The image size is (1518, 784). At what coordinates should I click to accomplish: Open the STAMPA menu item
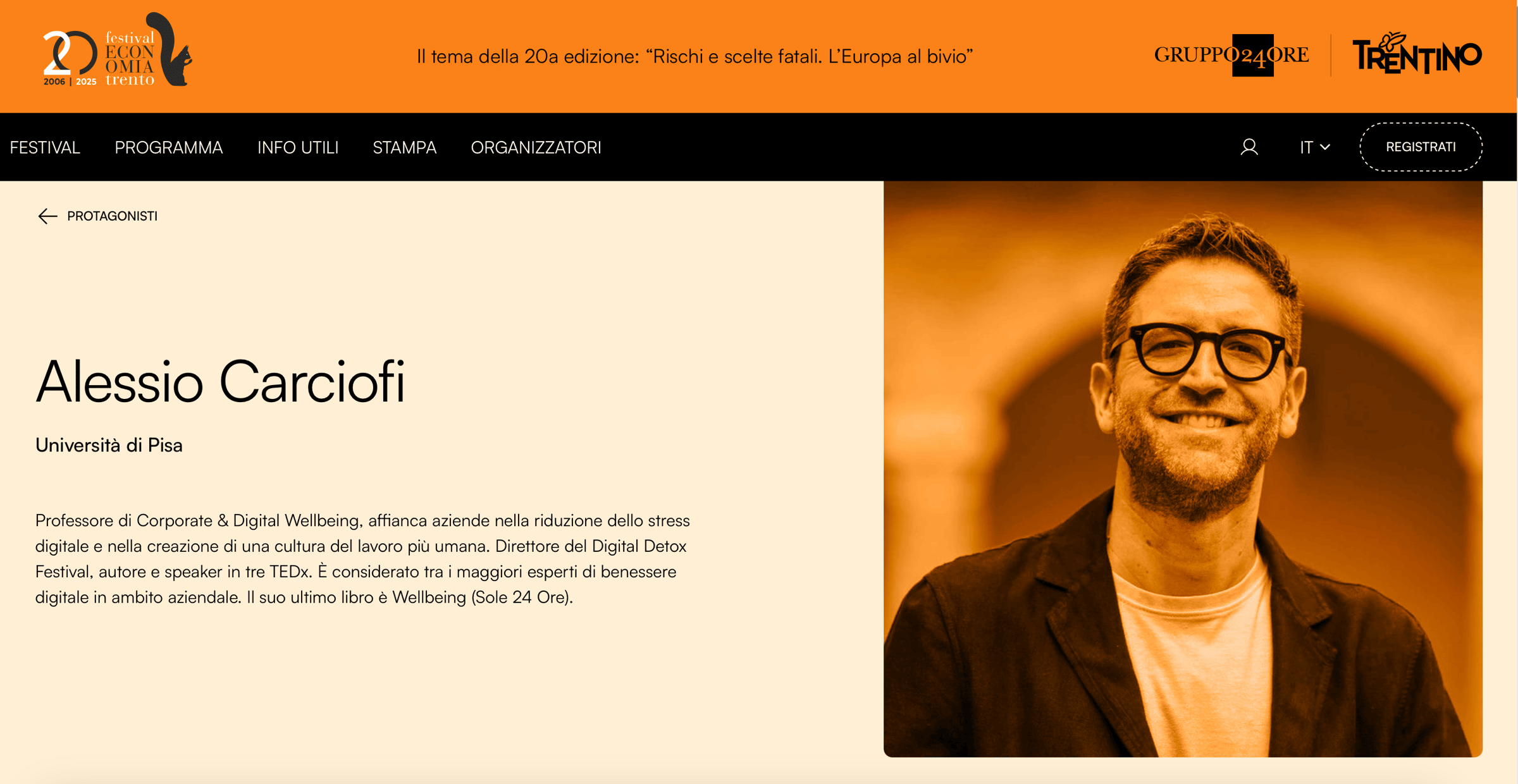(x=404, y=147)
